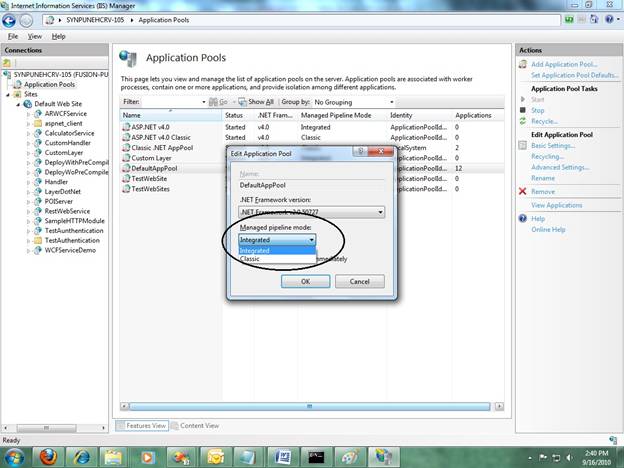Click the blue Help icon in Actions pane
The image size is (624, 468).
[x=523, y=218]
